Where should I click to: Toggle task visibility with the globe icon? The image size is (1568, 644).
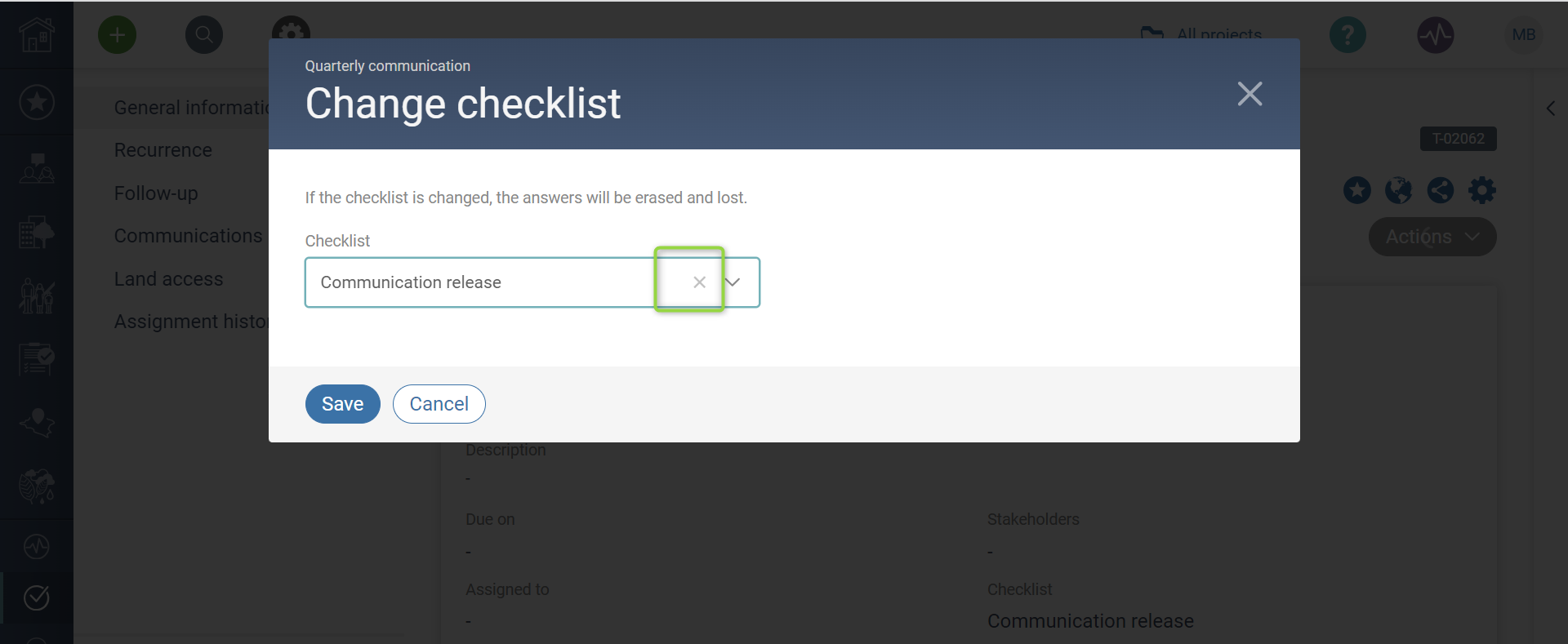1399,189
